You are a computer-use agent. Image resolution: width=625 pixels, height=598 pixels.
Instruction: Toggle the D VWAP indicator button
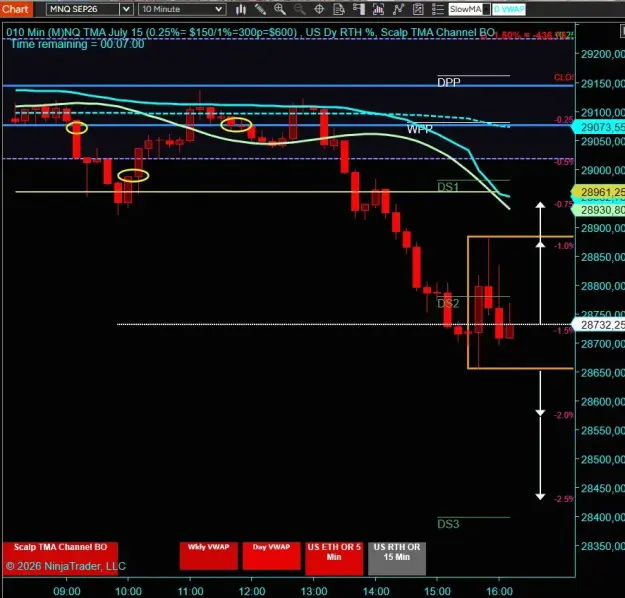tap(509, 9)
